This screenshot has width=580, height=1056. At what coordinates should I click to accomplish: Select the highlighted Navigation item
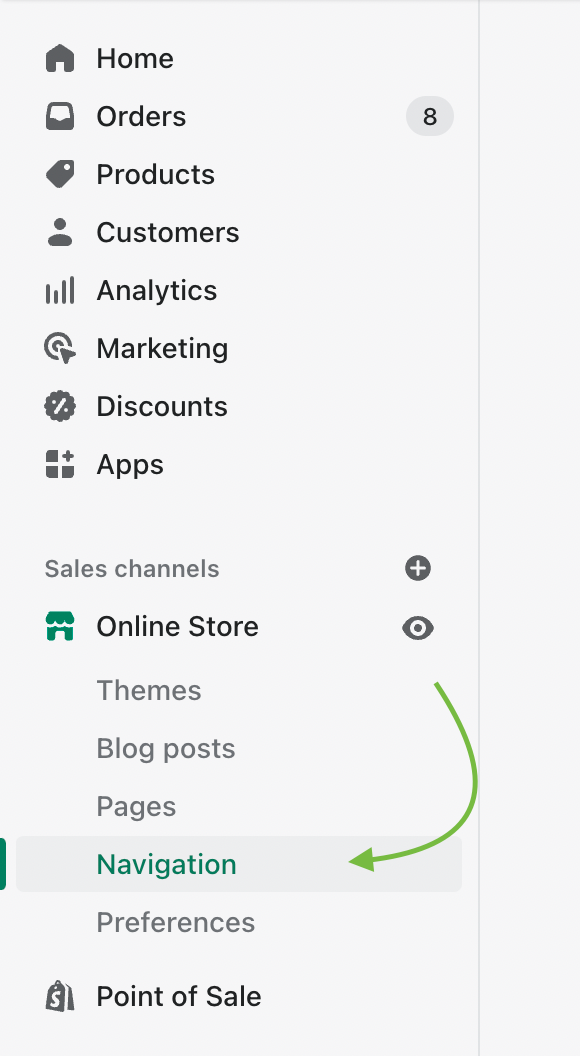[239, 864]
